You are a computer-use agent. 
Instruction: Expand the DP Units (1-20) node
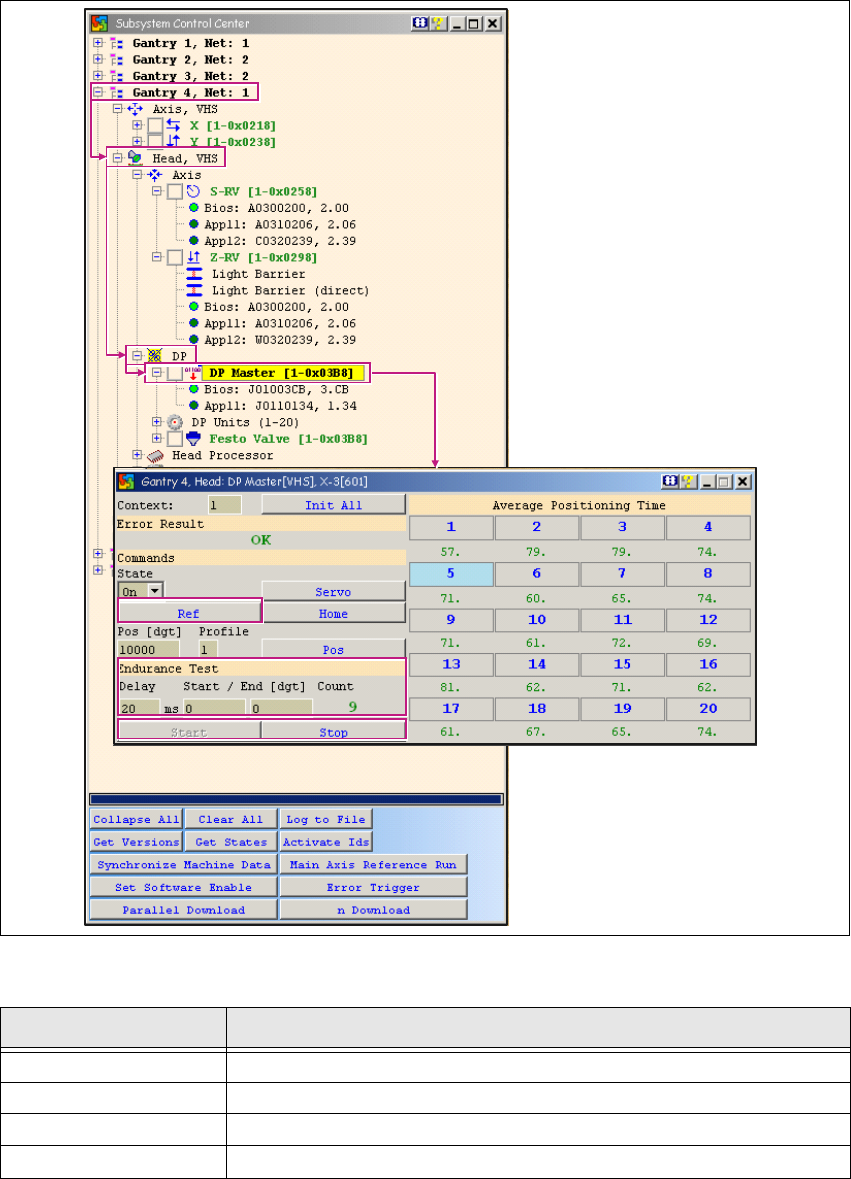pyautogui.click(x=156, y=422)
